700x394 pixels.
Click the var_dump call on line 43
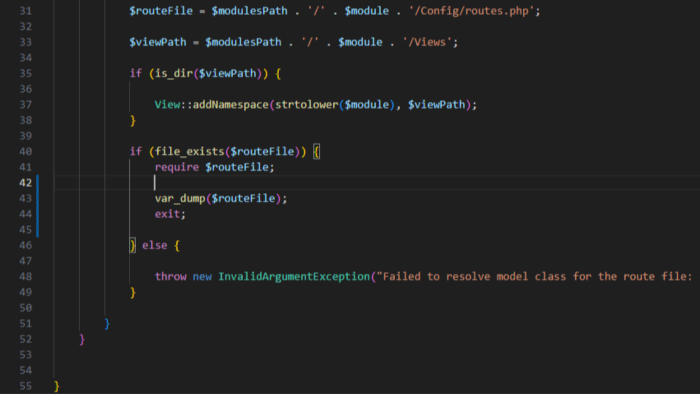click(x=180, y=198)
